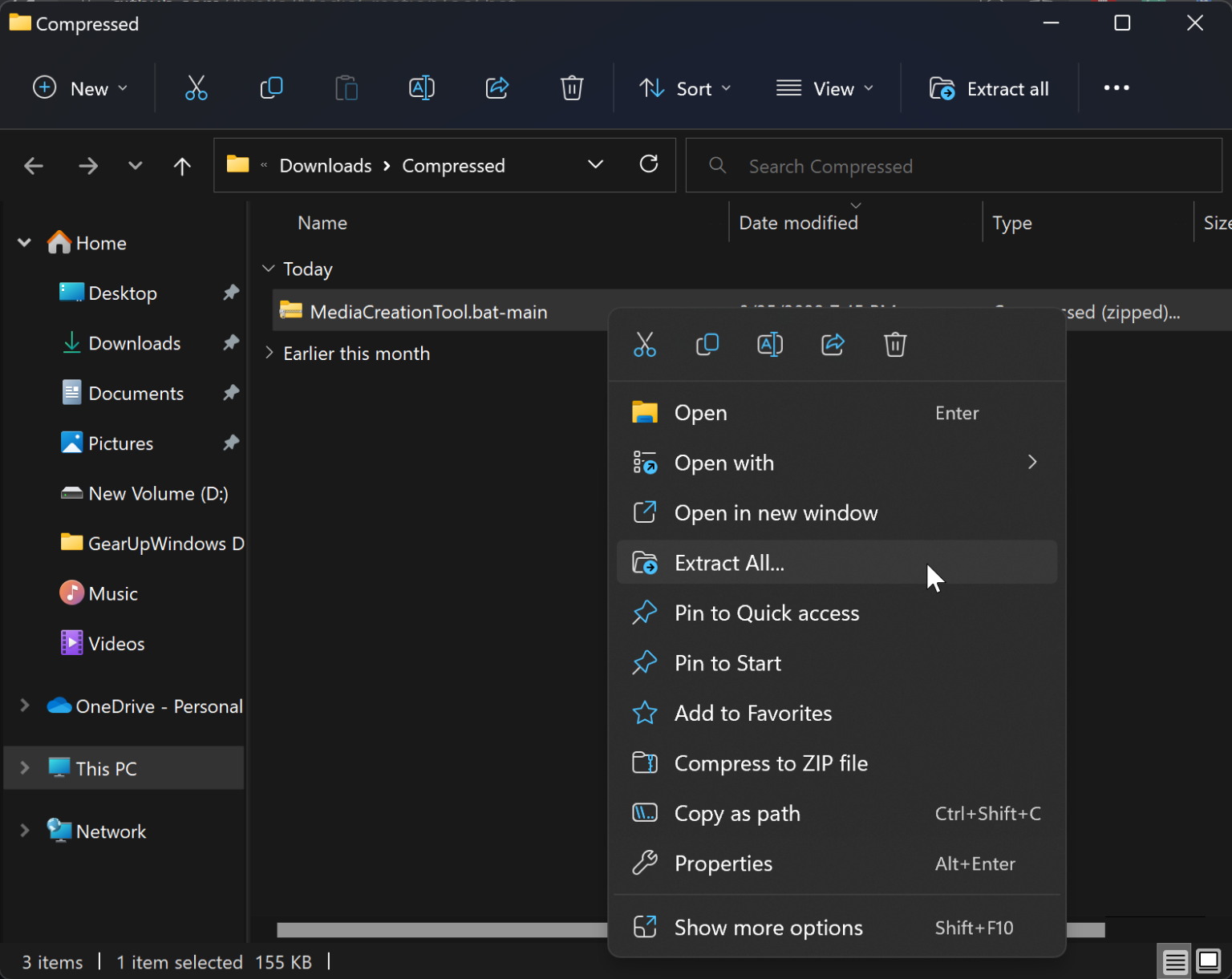This screenshot has width=1232, height=979.
Task: Click the Rename icon in the toolbar
Action: click(421, 88)
